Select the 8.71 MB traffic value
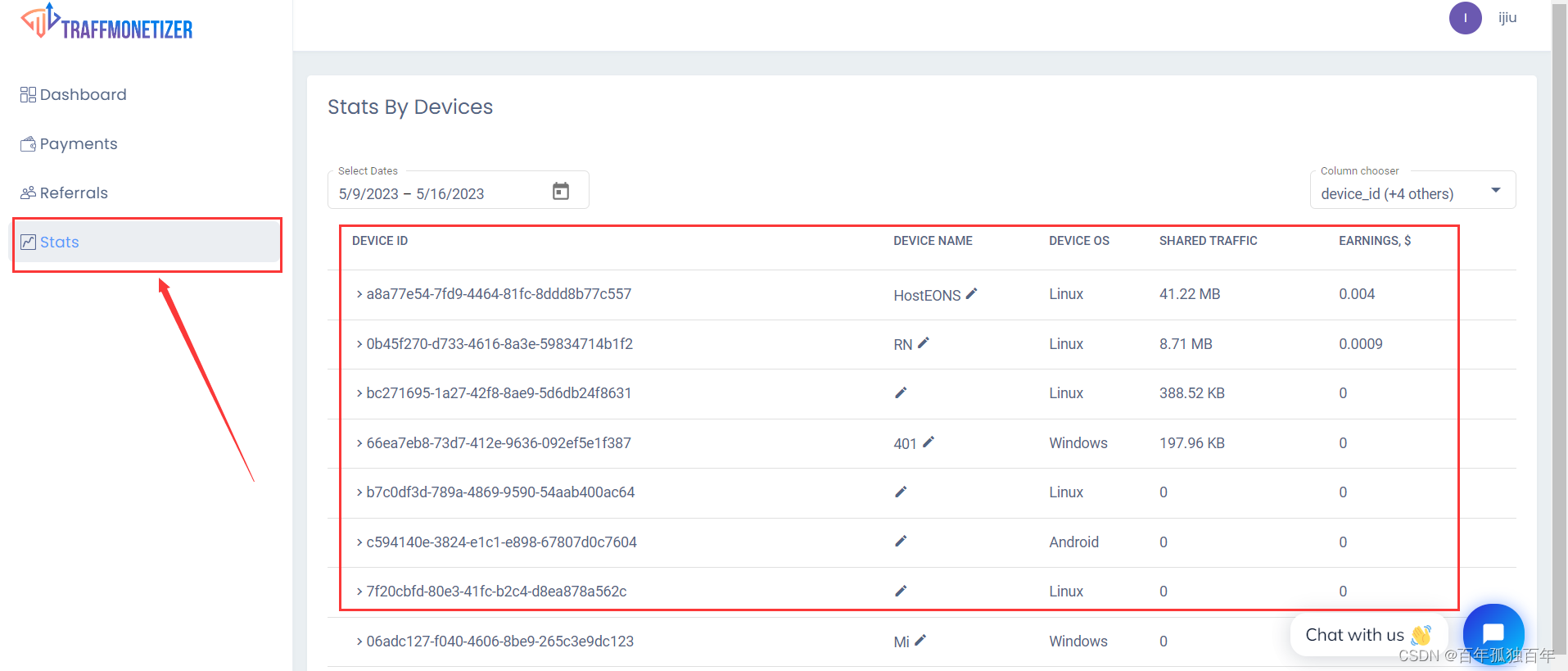Screen dimensions: 1568x671 (x=1186, y=344)
